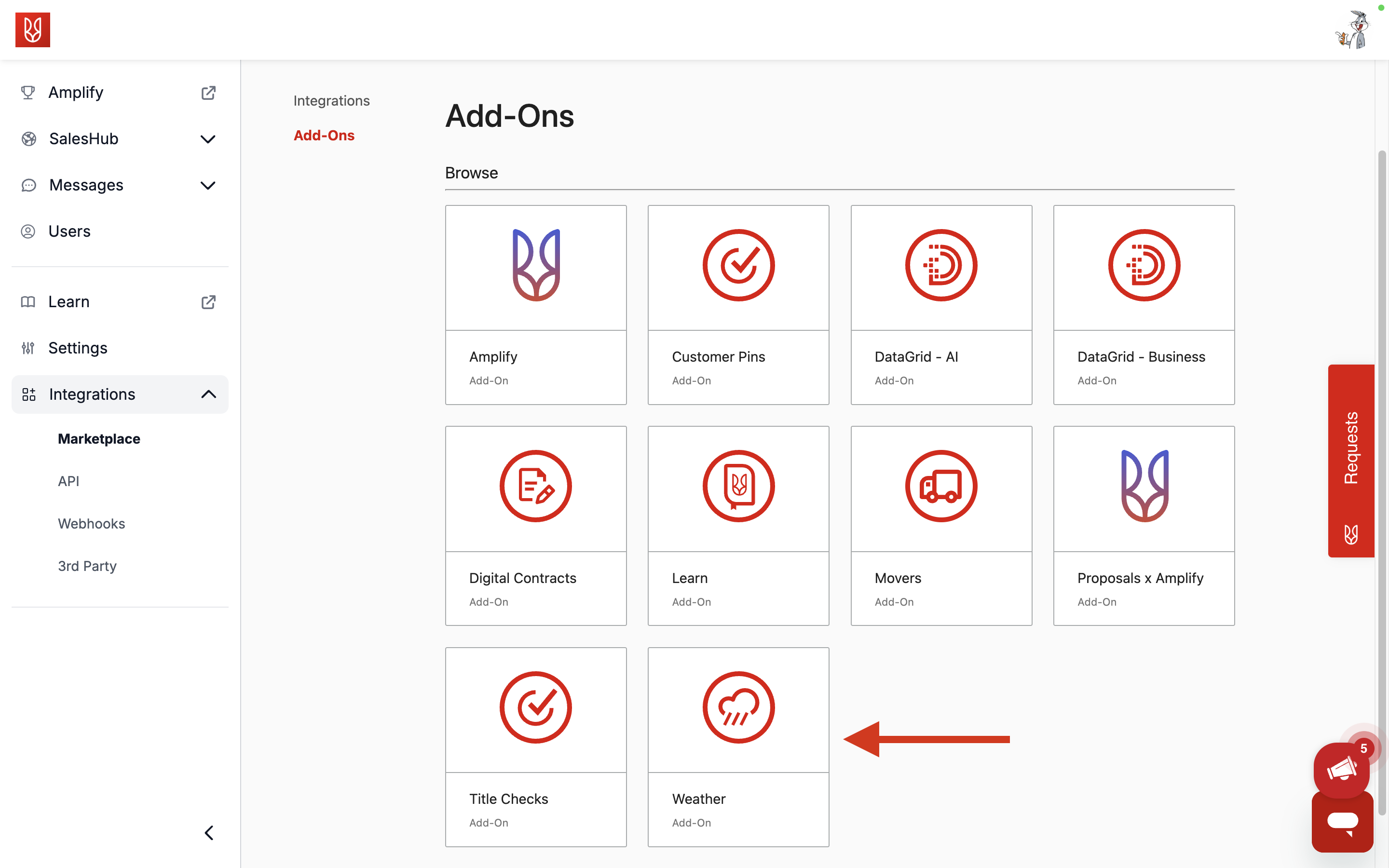1389x868 pixels.
Task: Click the Settings sliders icon
Action: click(x=27, y=348)
